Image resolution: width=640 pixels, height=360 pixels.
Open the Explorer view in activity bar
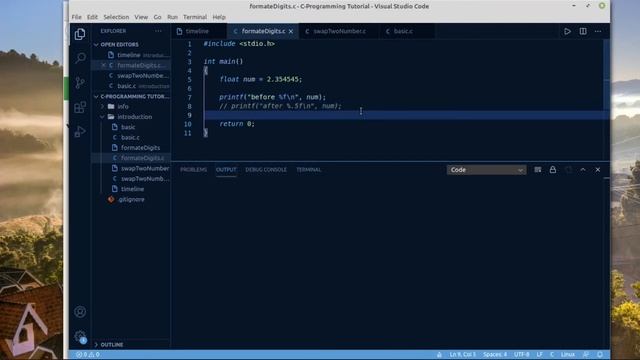[x=80, y=34]
